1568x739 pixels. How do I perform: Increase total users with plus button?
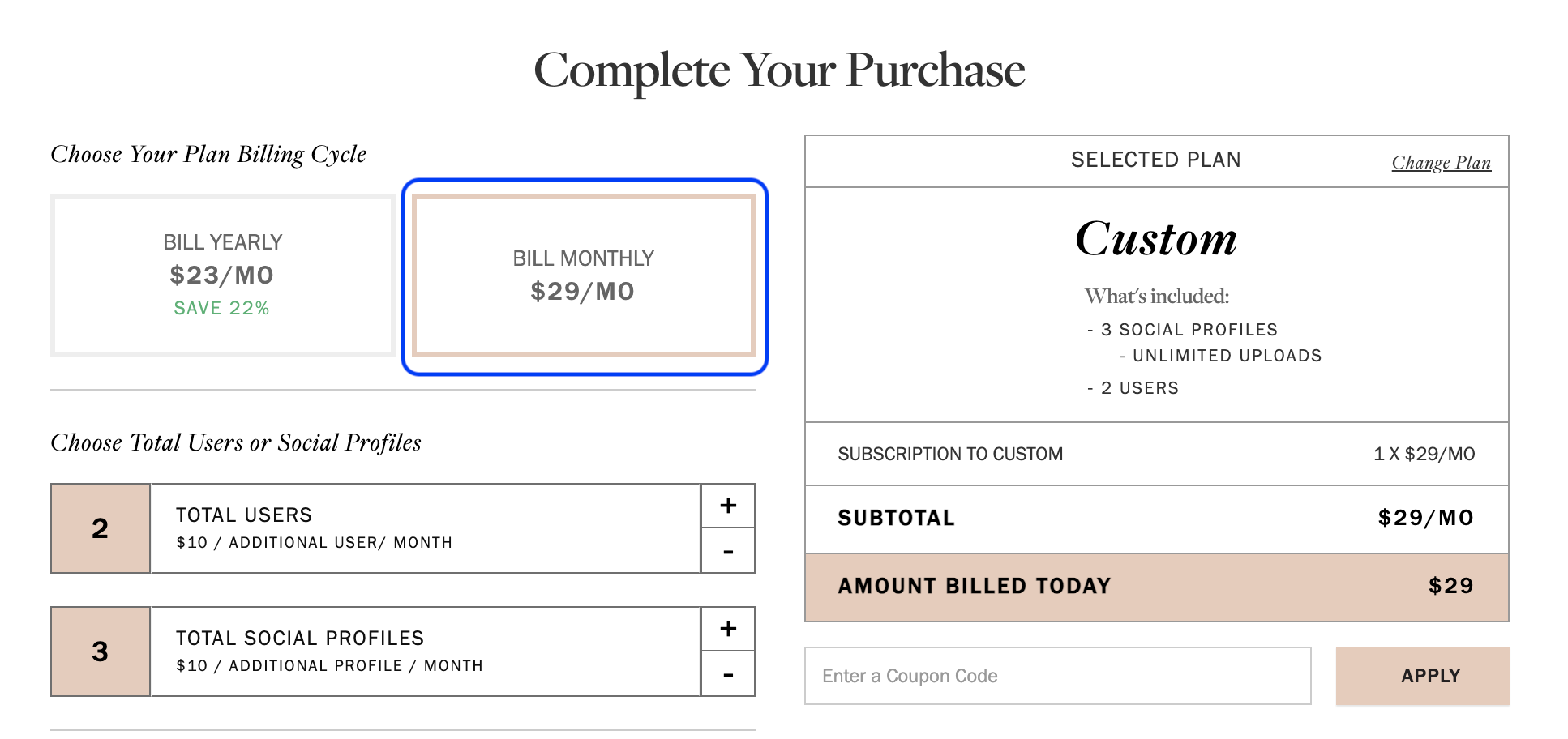pos(728,506)
